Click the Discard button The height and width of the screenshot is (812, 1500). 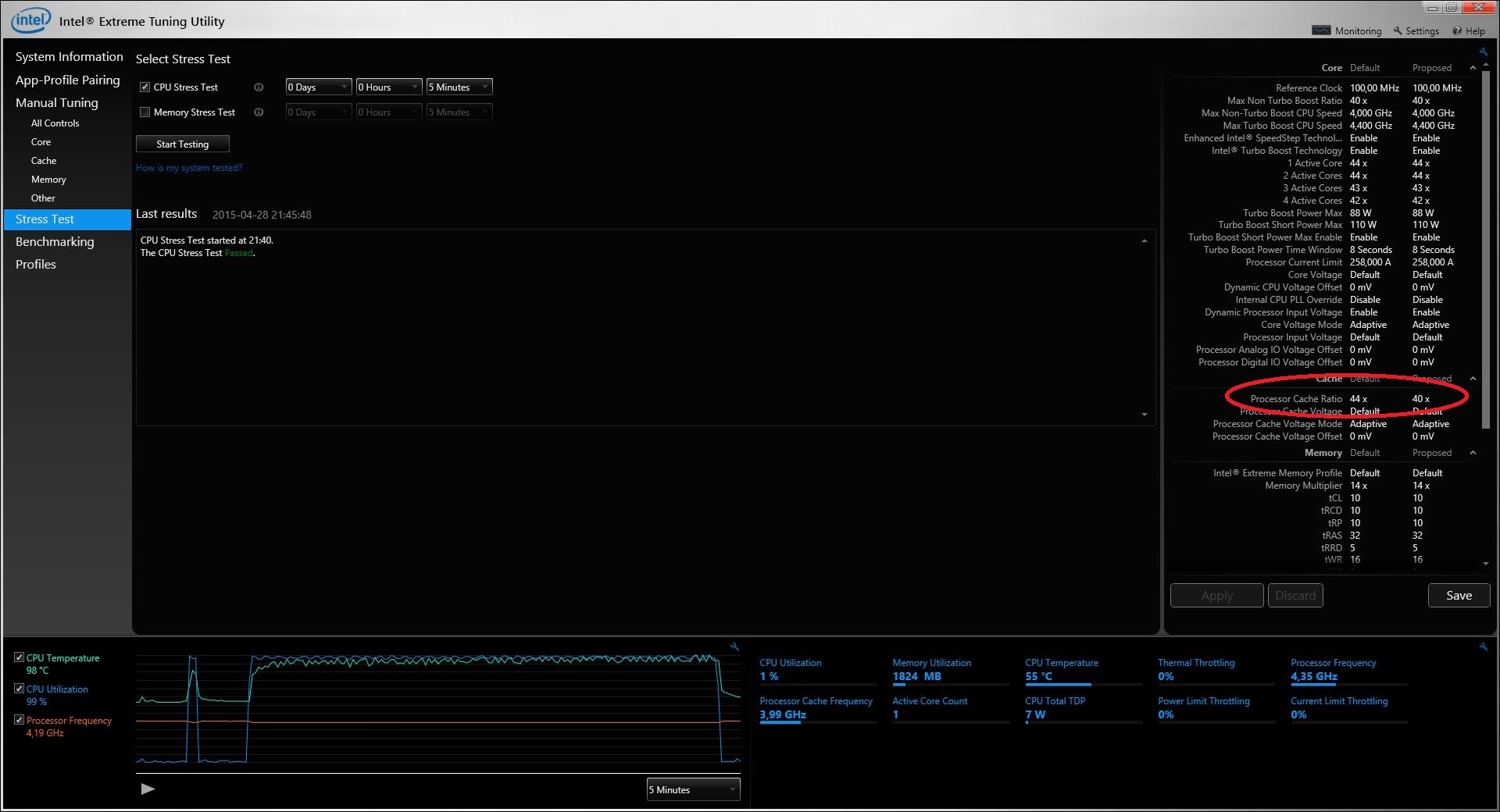(x=1295, y=595)
